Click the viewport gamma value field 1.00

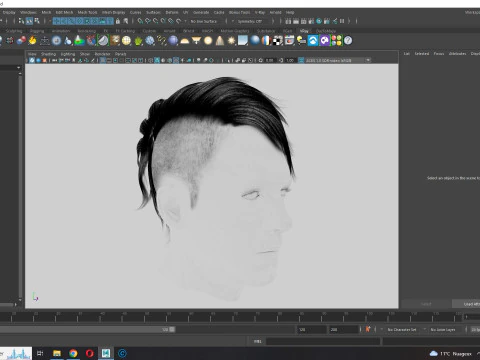tap(290, 60)
